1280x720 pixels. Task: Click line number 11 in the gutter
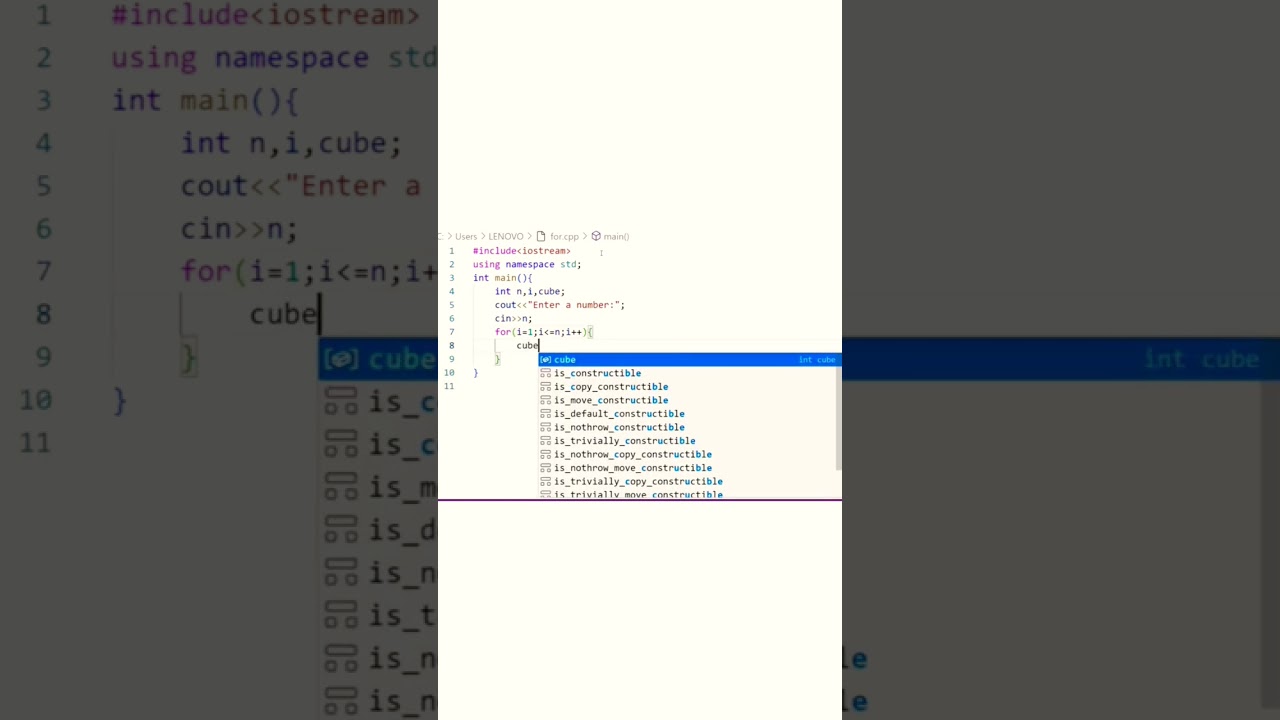click(x=449, y=386)
